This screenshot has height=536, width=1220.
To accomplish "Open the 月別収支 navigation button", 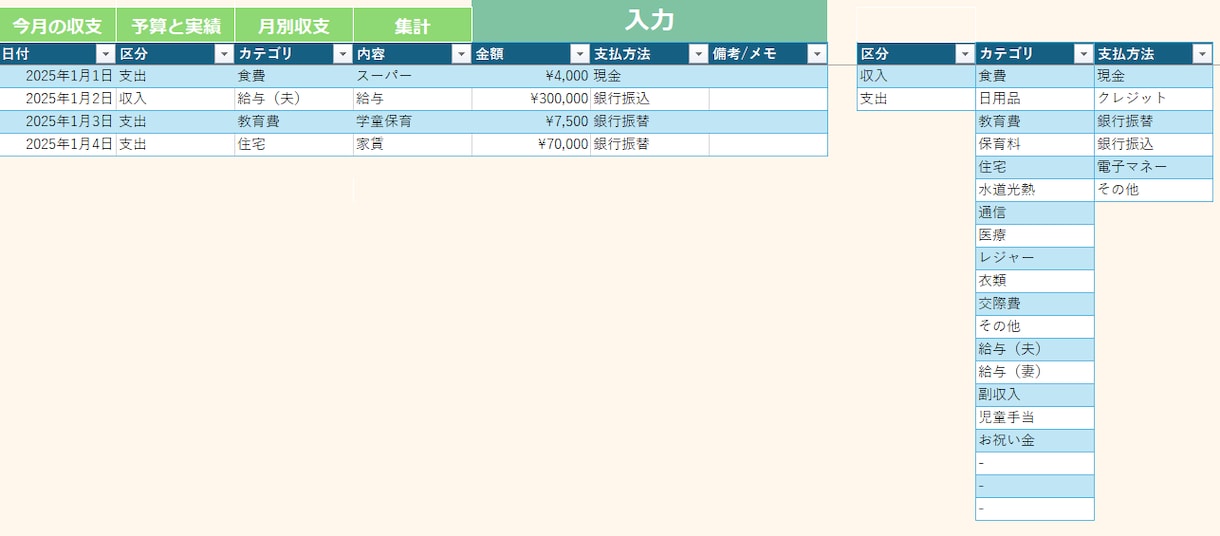I will (x=294, y=25).
